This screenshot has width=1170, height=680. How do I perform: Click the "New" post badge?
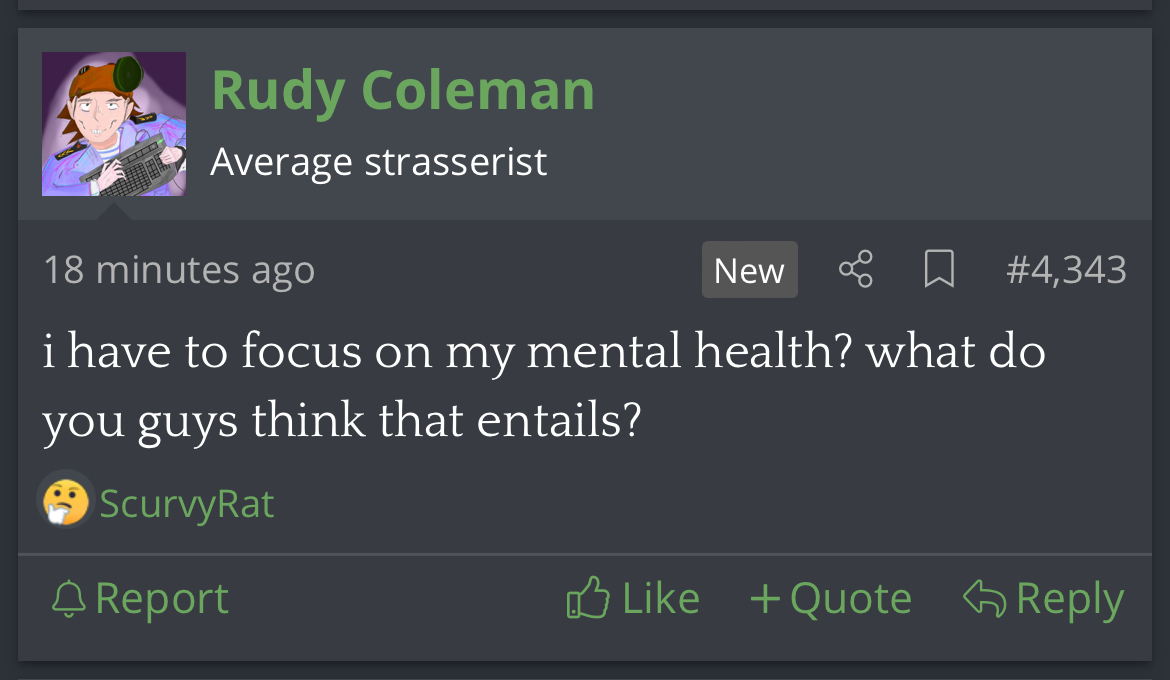click(x=749, y=270)
